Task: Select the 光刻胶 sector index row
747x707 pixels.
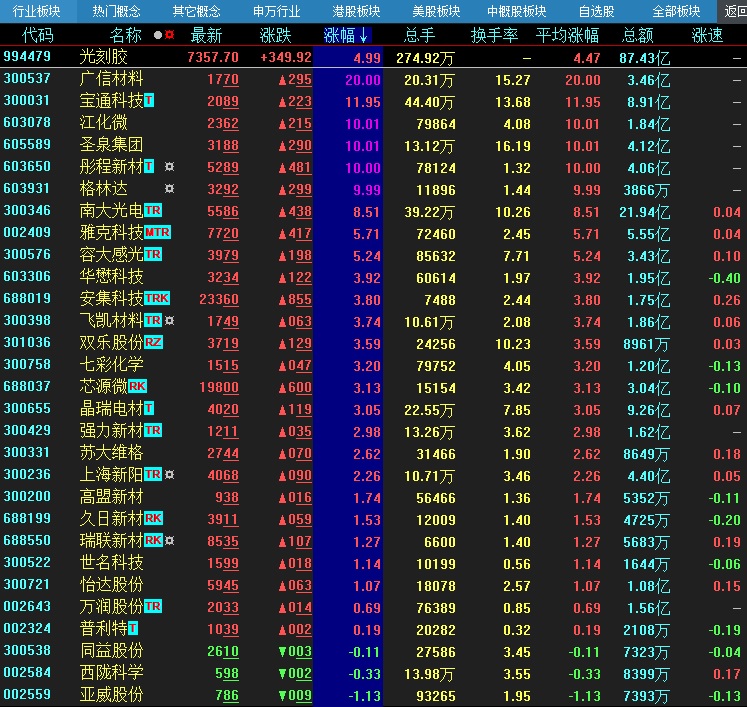Action: pyautogui.click(x=104, y=57)
